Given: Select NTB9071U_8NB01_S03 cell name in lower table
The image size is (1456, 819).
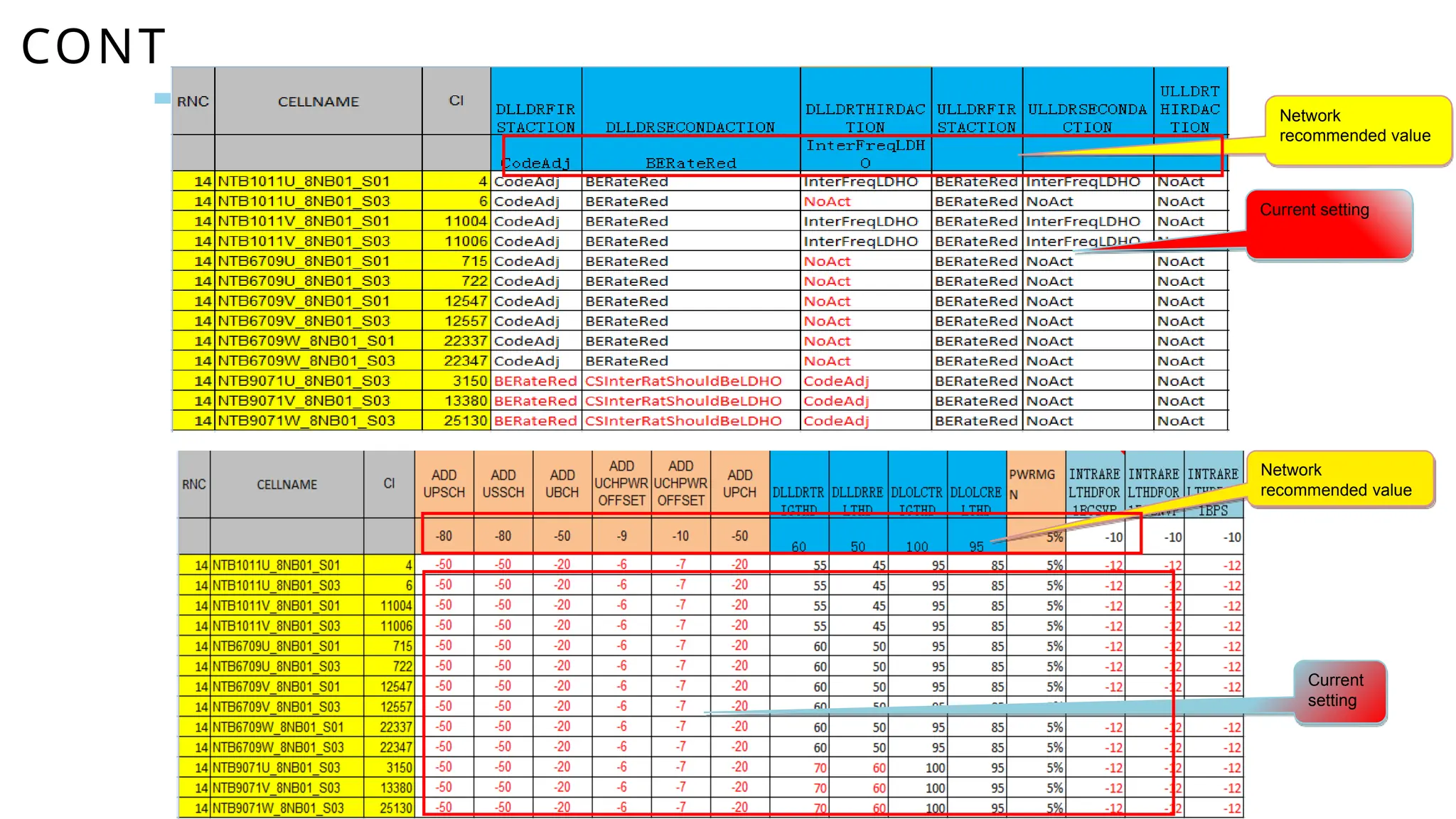Looking at the screenshot, I should click(276, 768).
